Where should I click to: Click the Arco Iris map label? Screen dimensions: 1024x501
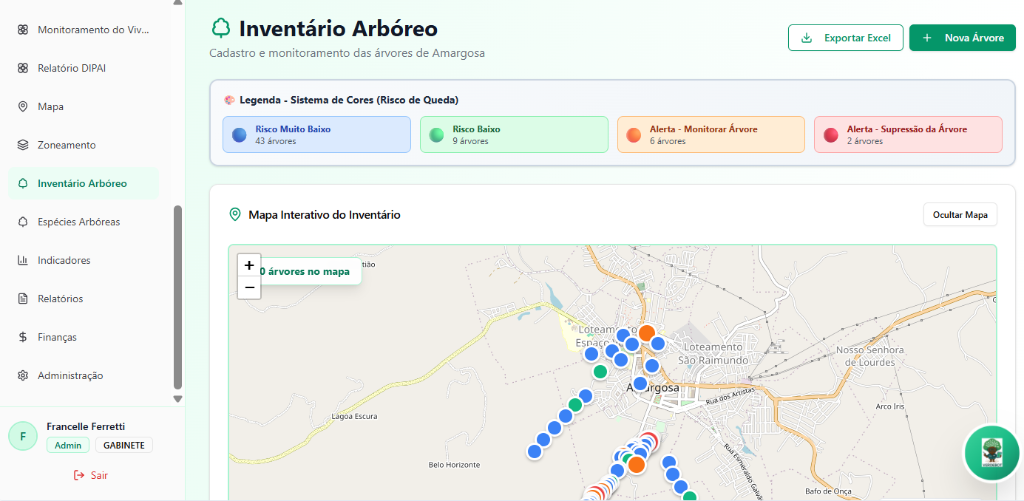(891, 406)
